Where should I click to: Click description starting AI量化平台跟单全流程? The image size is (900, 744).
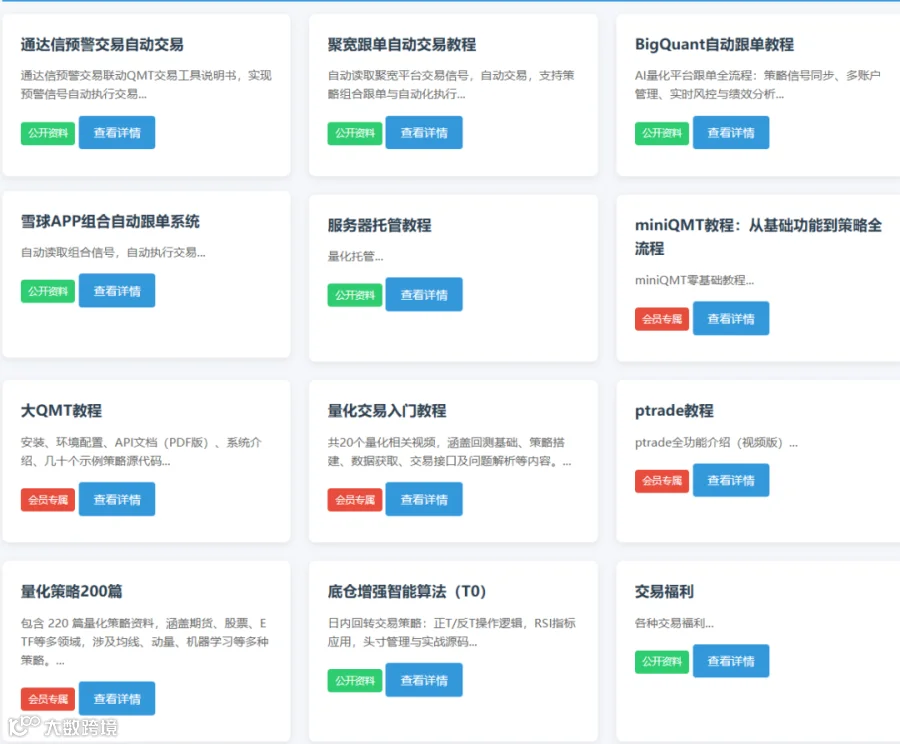[x=758, y=85]
